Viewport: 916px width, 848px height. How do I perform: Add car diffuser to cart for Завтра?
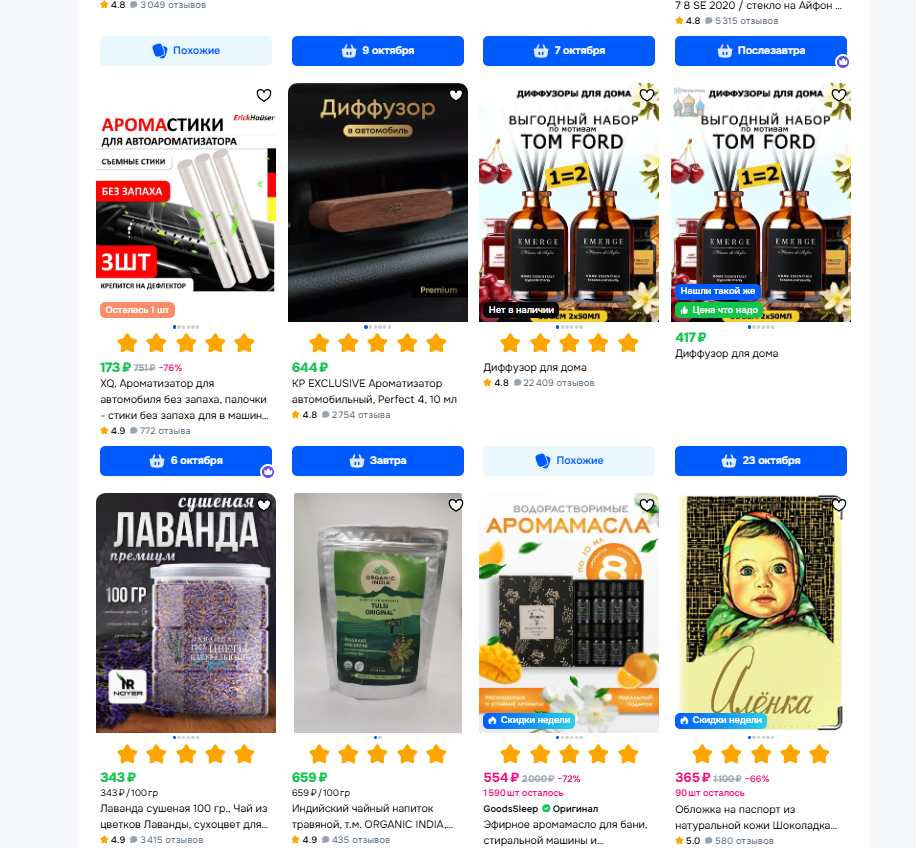[x=377, y=461]
